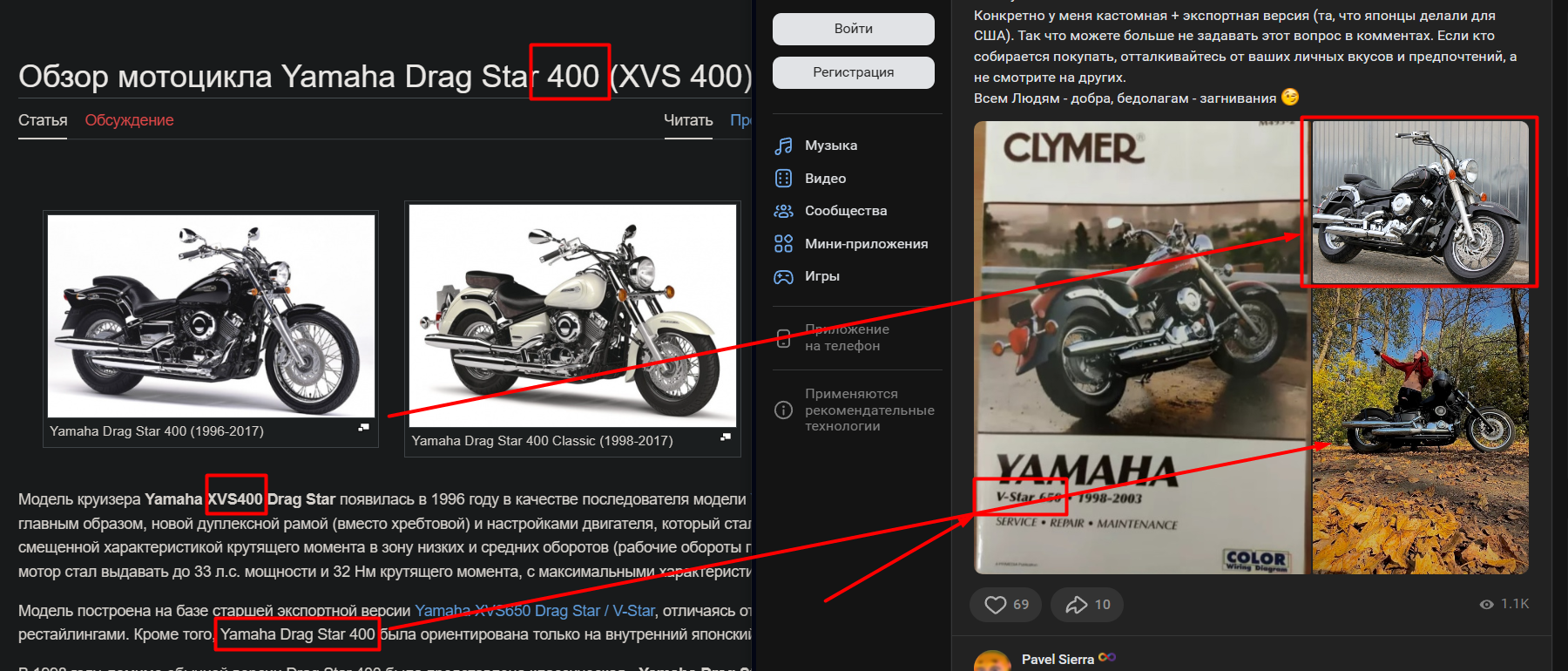Select the Читать tab
Screen dimensions: 1568x671
pos(688,120)
